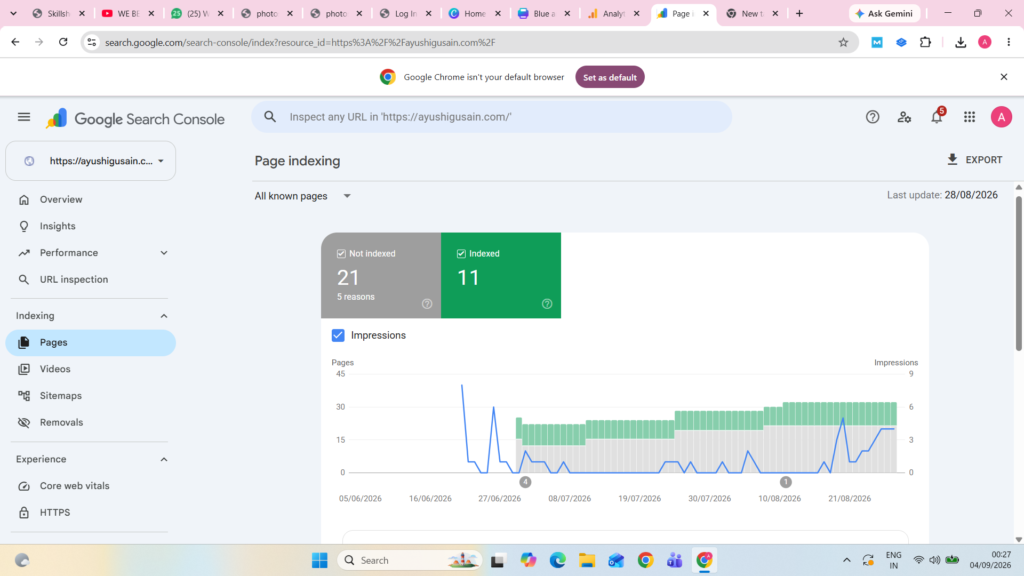Open Windows Start menu
The height and width of the screenshot is (576, 1024).
319,560
